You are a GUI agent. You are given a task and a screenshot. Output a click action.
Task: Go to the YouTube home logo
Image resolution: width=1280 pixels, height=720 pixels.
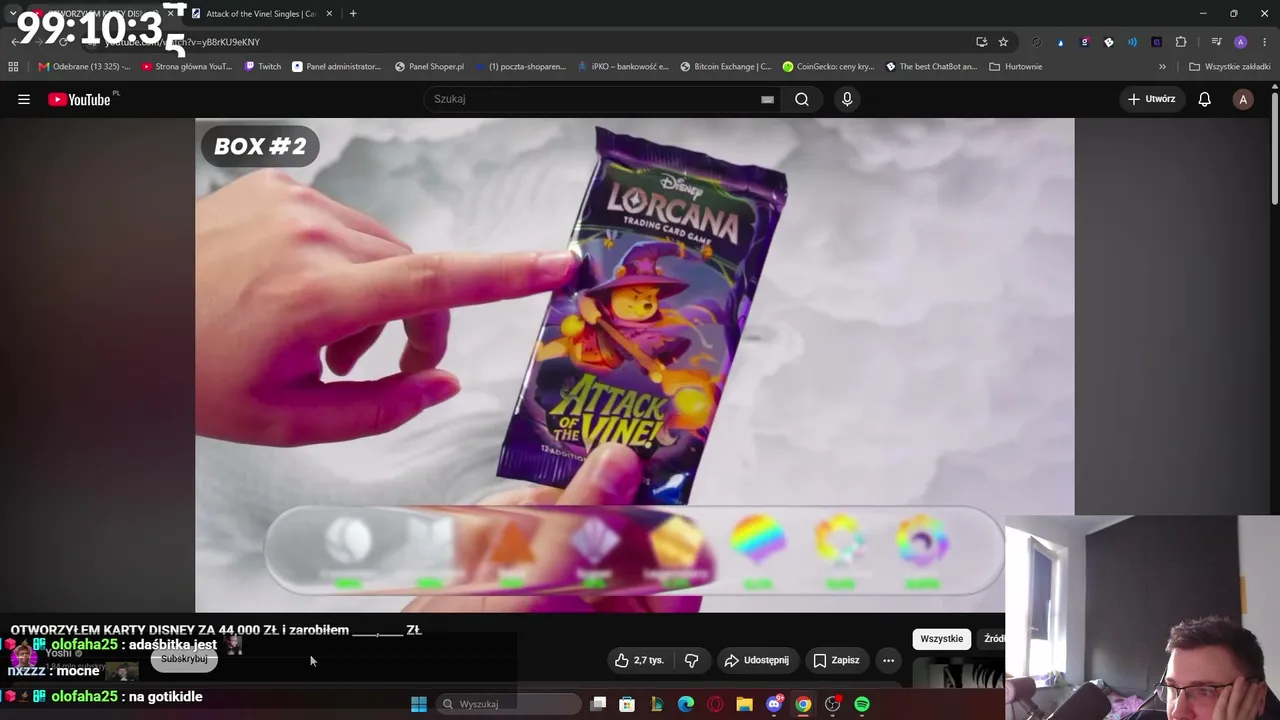click(x=79, y=99)
